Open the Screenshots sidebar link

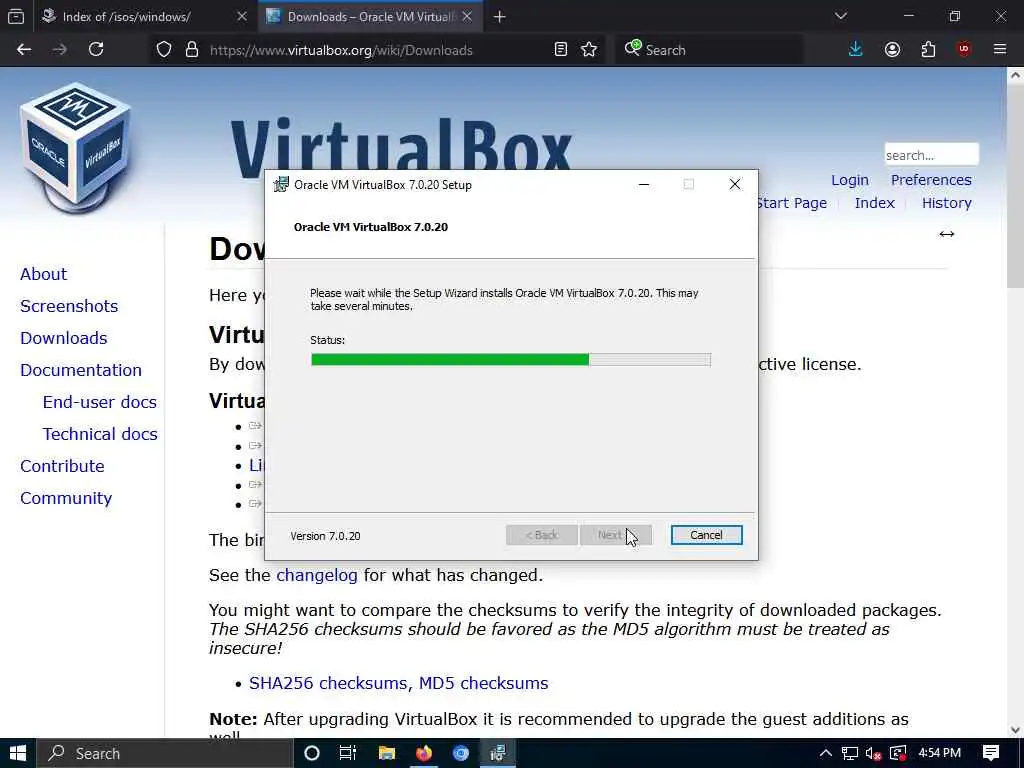pyautogui.click(x=69, y=306)
